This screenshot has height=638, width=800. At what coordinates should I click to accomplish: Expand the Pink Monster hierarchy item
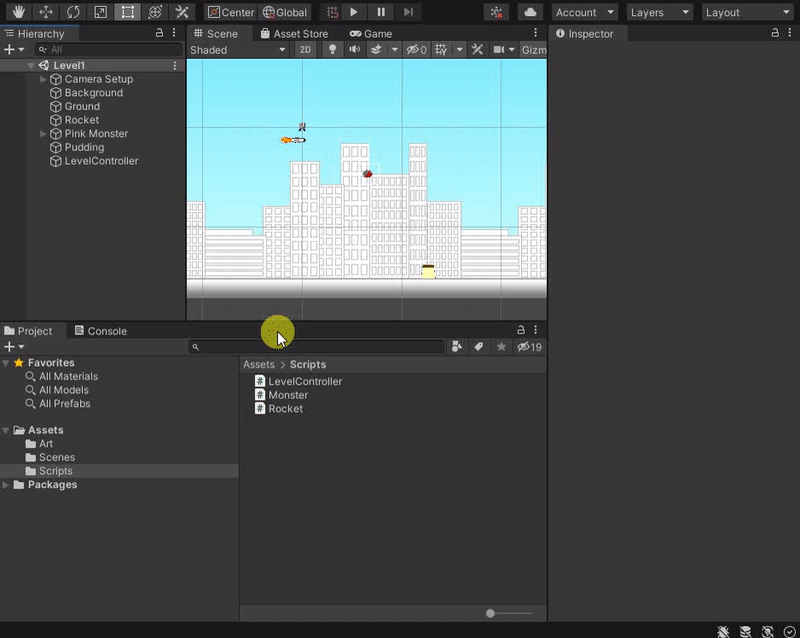pyautogui.click(x=43, y=134)
